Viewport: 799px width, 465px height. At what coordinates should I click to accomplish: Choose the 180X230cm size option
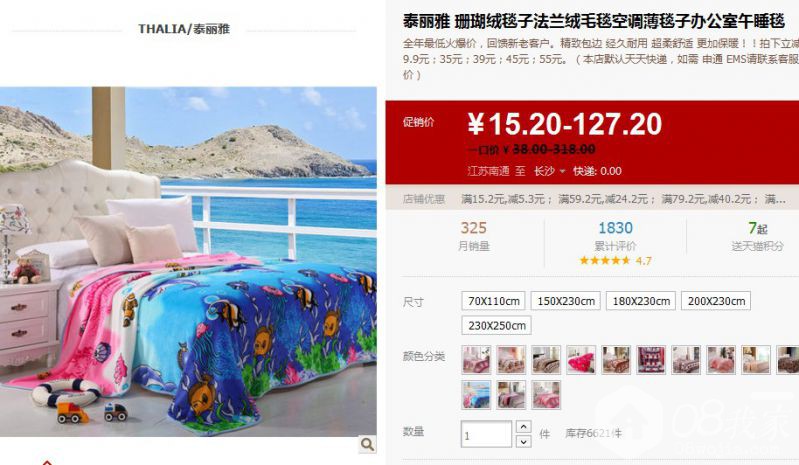[641, 301]
